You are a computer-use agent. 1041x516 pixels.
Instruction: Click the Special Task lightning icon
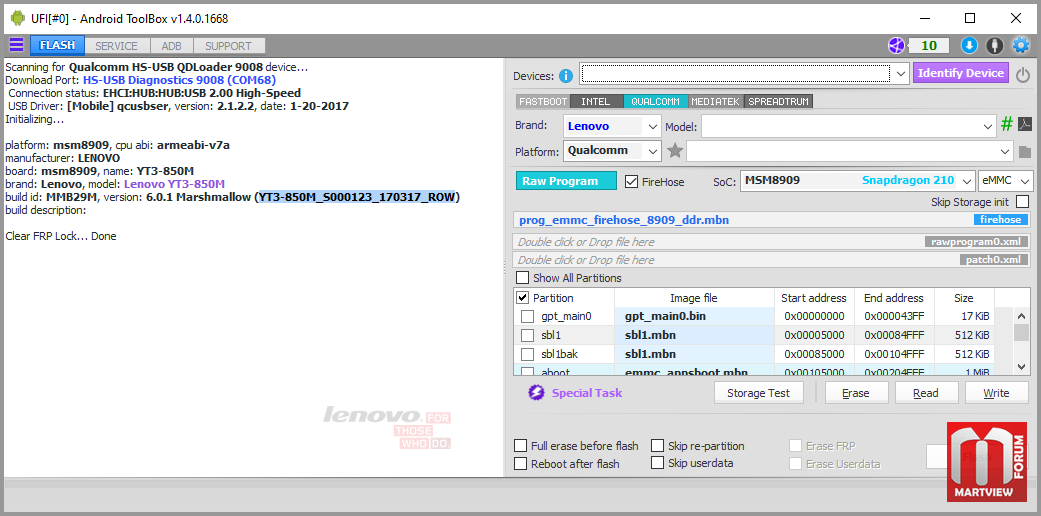pyautogui.click(x=536, y=392)
